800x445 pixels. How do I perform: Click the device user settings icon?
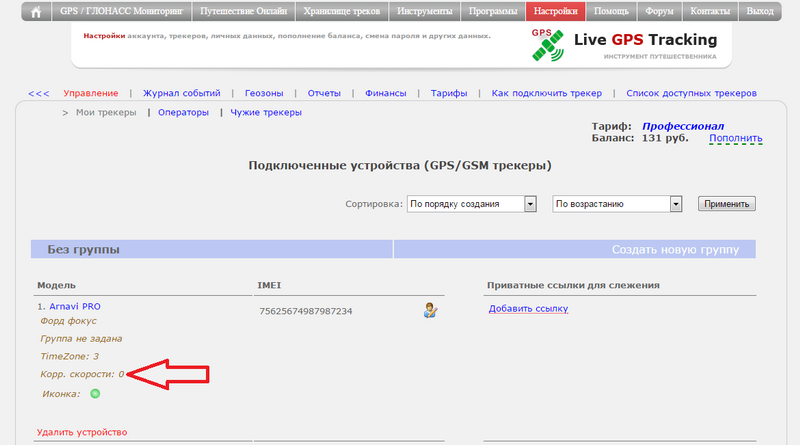430,311
